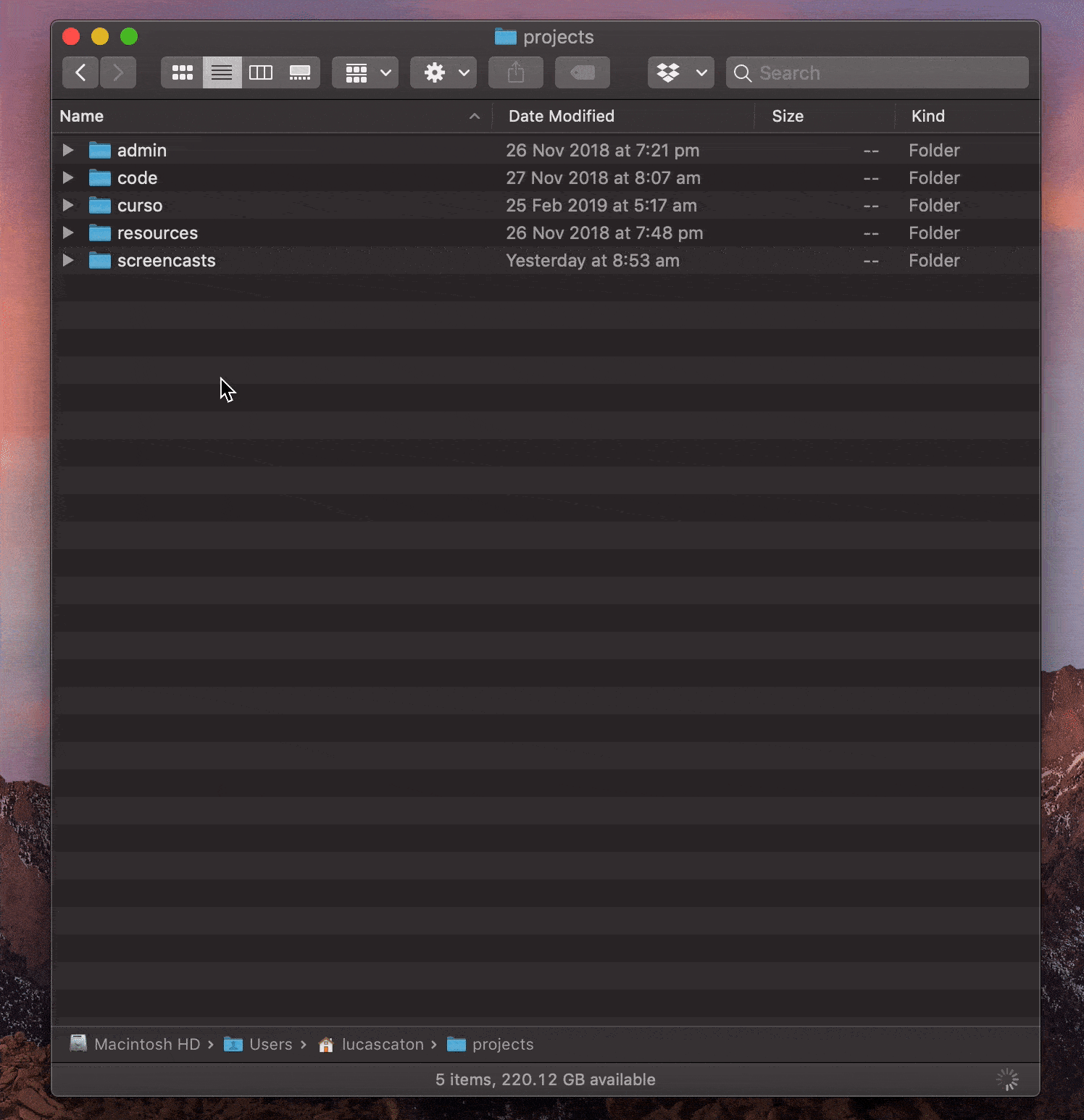The image size is (1084, 1120).
Task: Click lucascaton in the path bar
Action: coord(383,1044)
